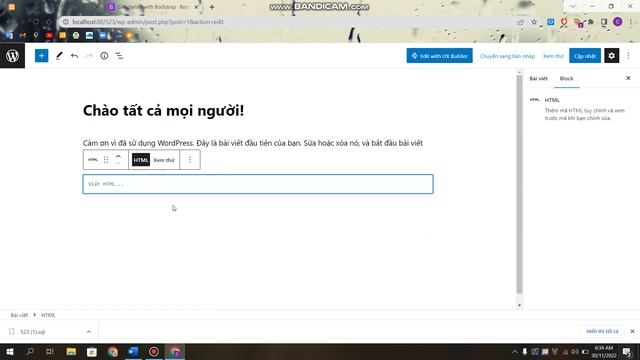640x360 pixels.
Task: Click Chuyển sang bản nháp link
Action: [507, 56]
